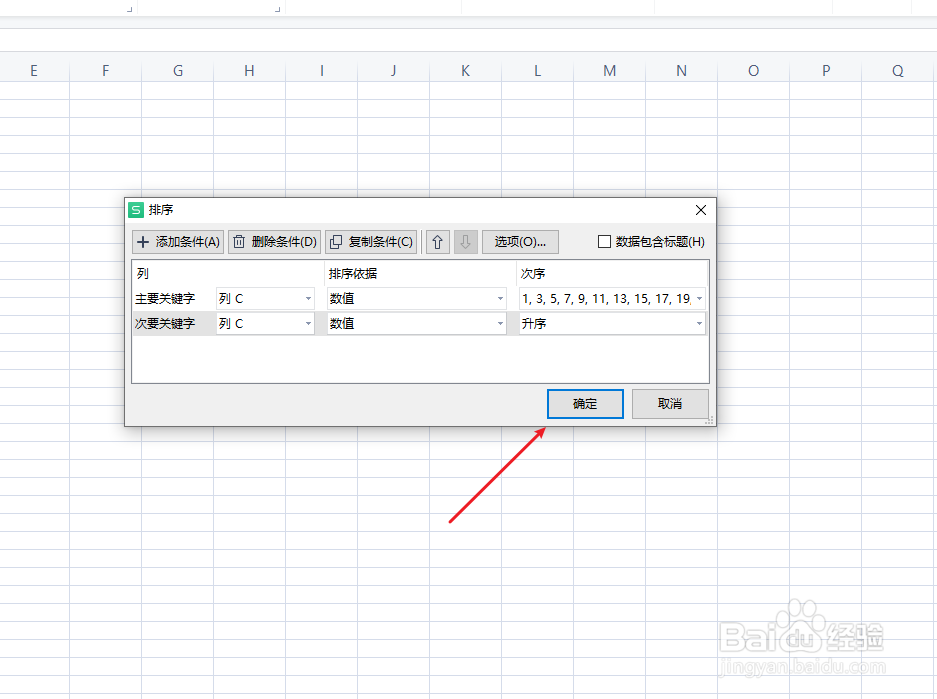
Task: Open the 排序依据 dropdown for primary key
Action: [x=501, y=298]
